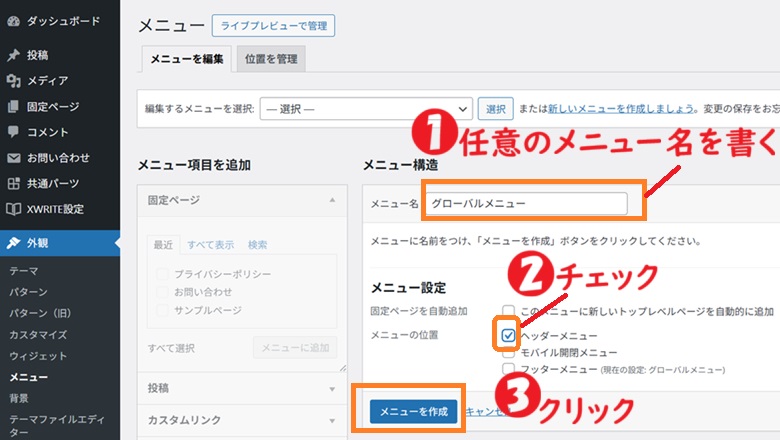780x440 pixels.
Task: Open カスタマイズ submenu item
Action: pyautogui.click(x=38, y=335)
